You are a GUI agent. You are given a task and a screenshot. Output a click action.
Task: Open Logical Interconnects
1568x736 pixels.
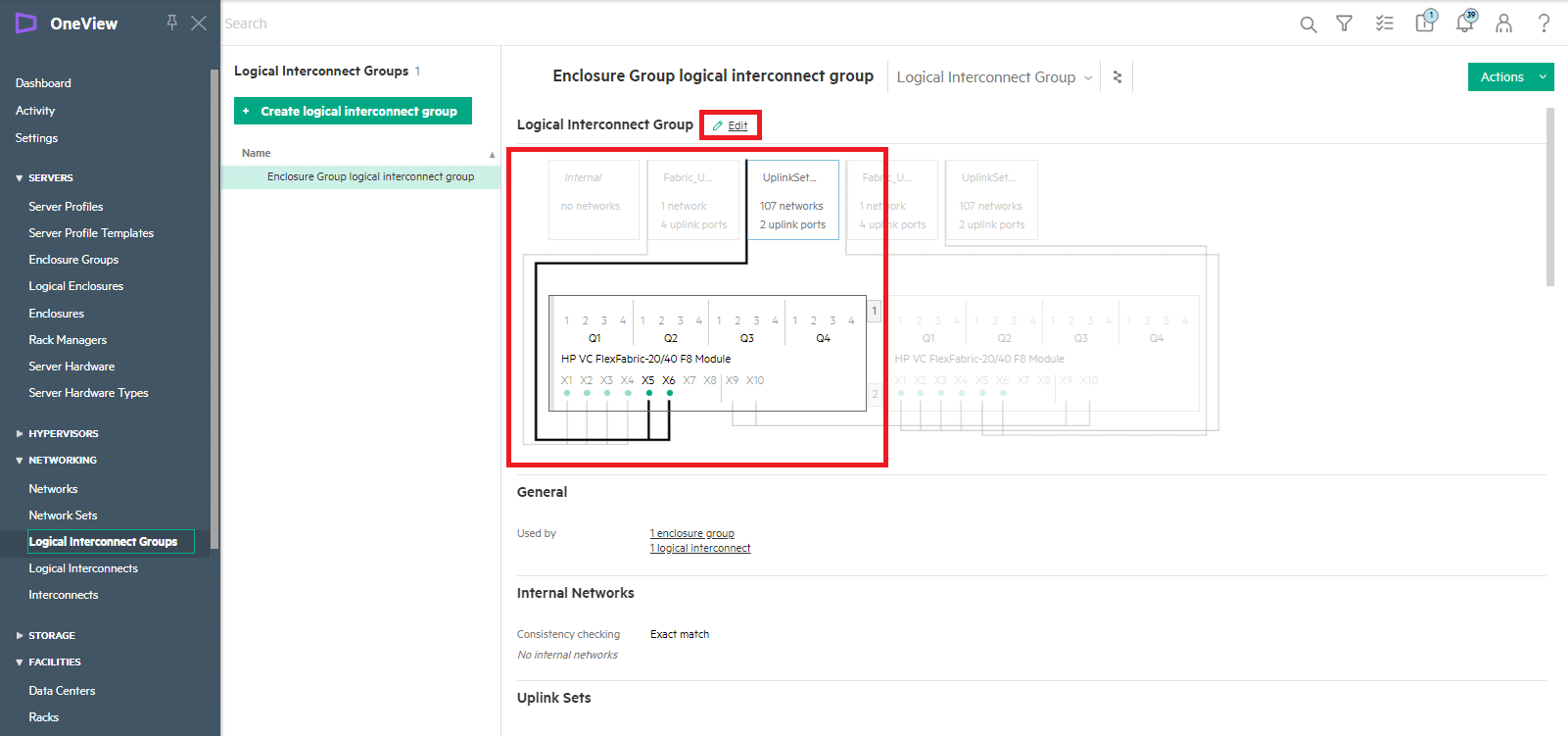[83, 568]
